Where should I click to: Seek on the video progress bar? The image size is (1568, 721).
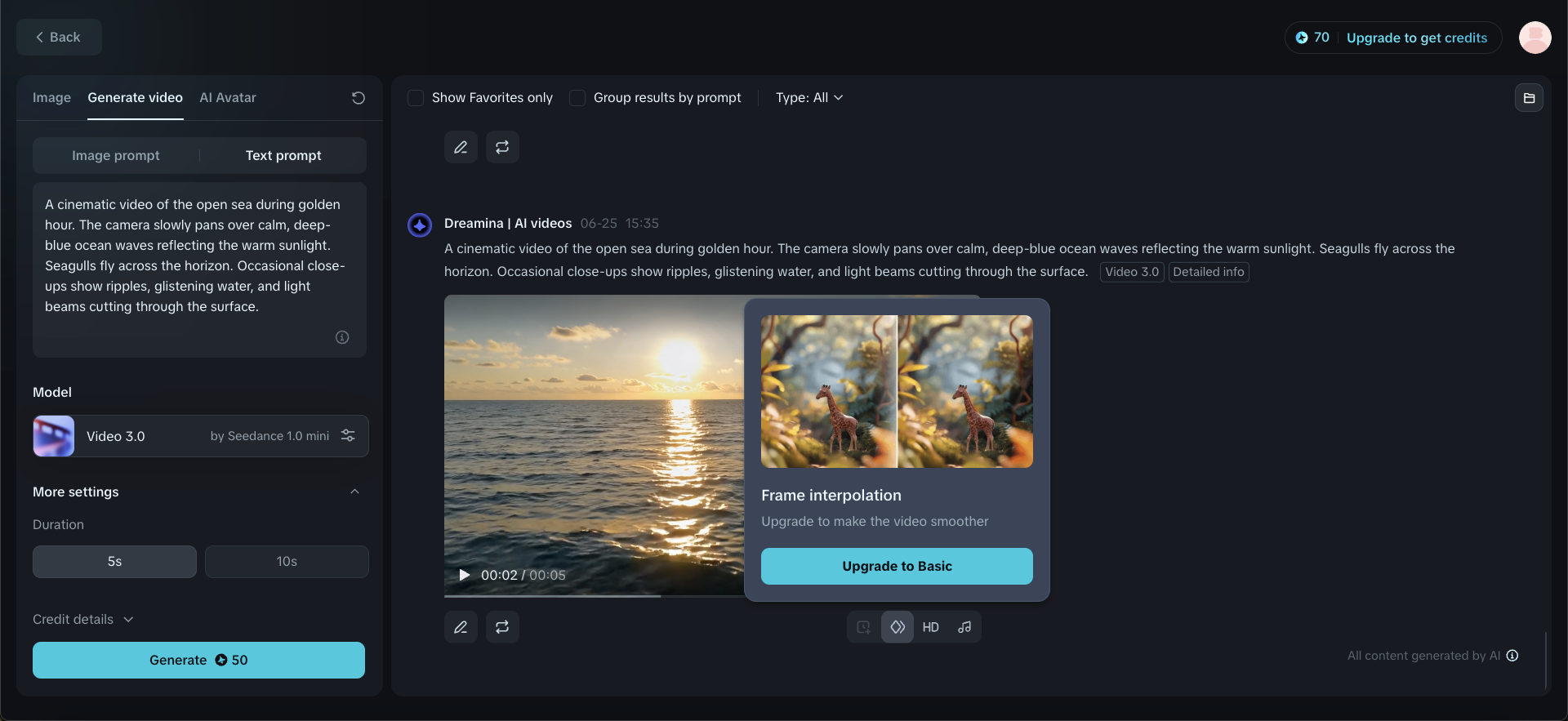point(595,595)
